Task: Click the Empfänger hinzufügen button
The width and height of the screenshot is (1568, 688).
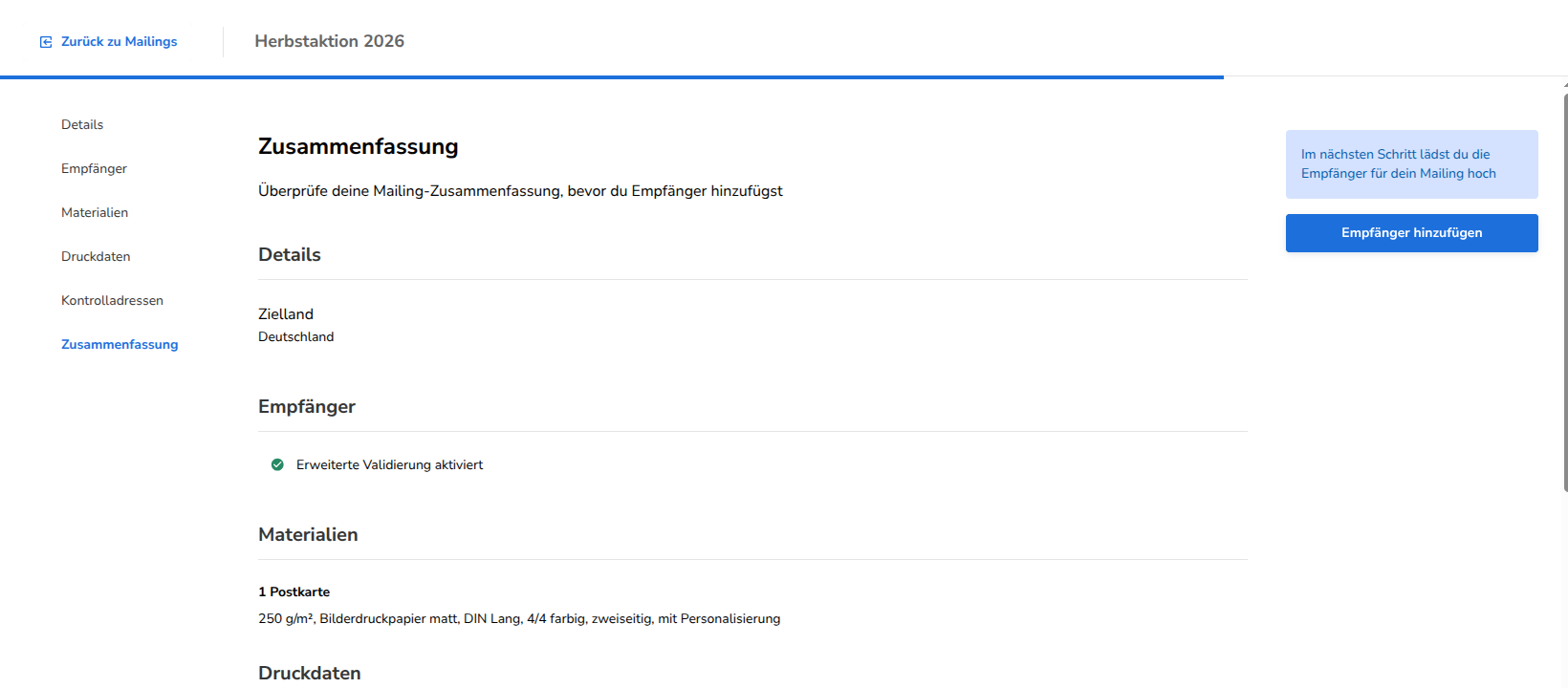Action: pos(1411,233)
